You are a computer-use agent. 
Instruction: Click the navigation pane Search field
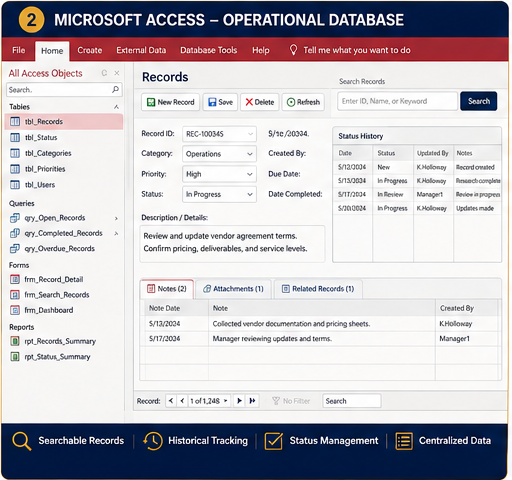click(x=64, y=90)
